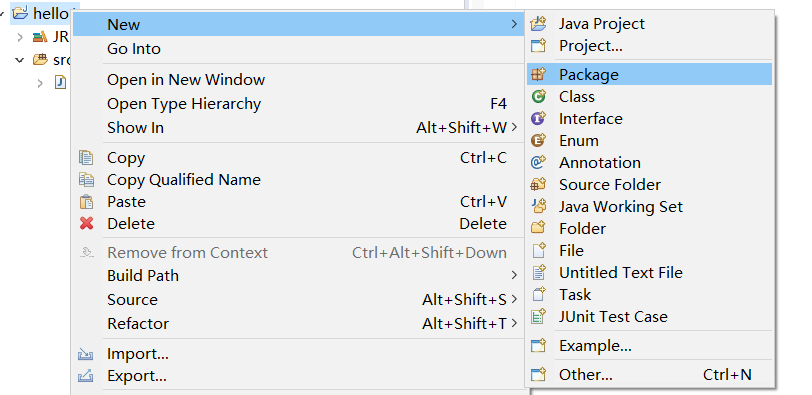The image size is (812, 395).
Task: Collapse the src folder tree node
Action: (x=20, y=60)
